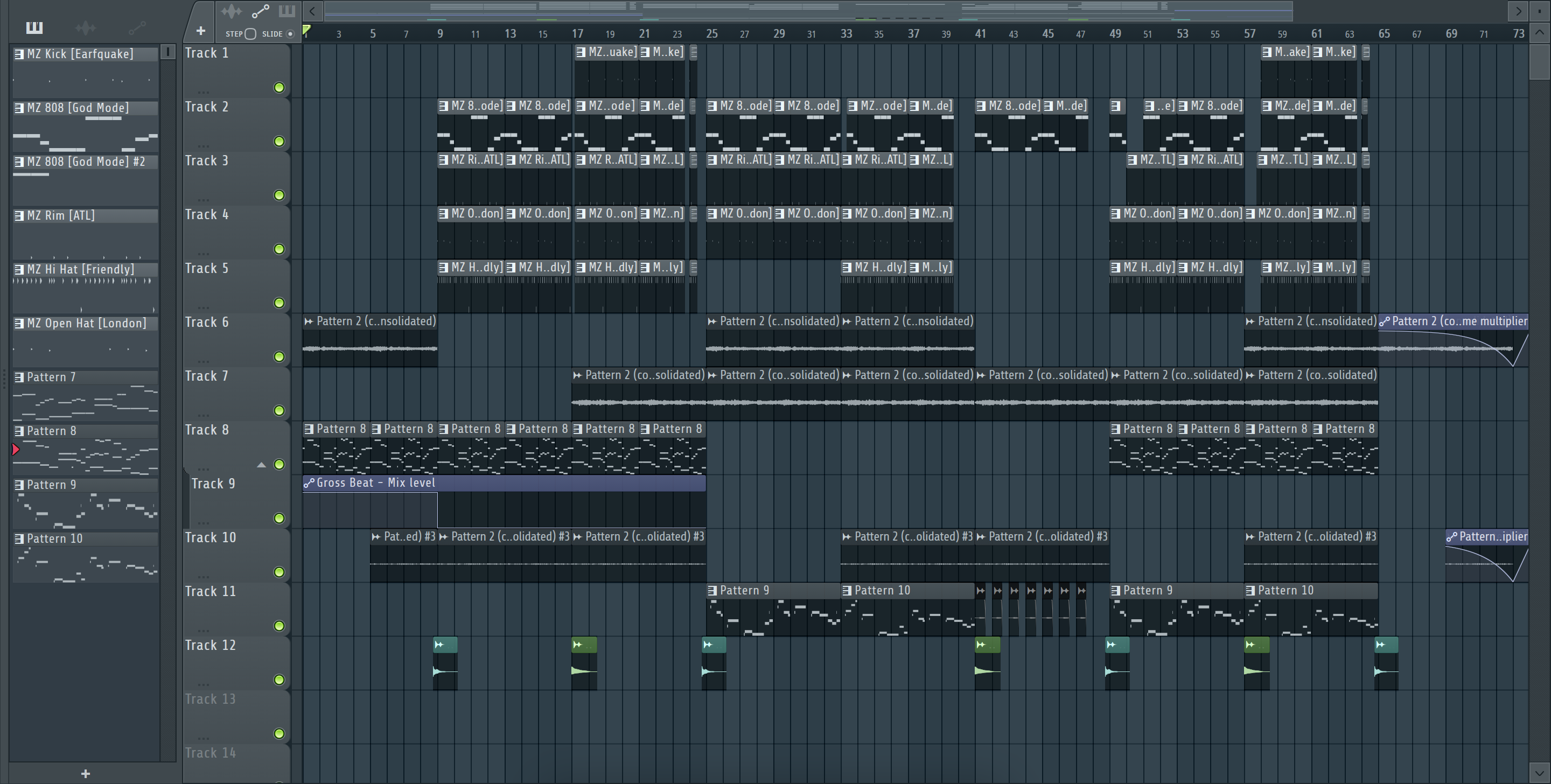
Task: Switch picker to the patterns piano tab
Action: coord(34,27)
